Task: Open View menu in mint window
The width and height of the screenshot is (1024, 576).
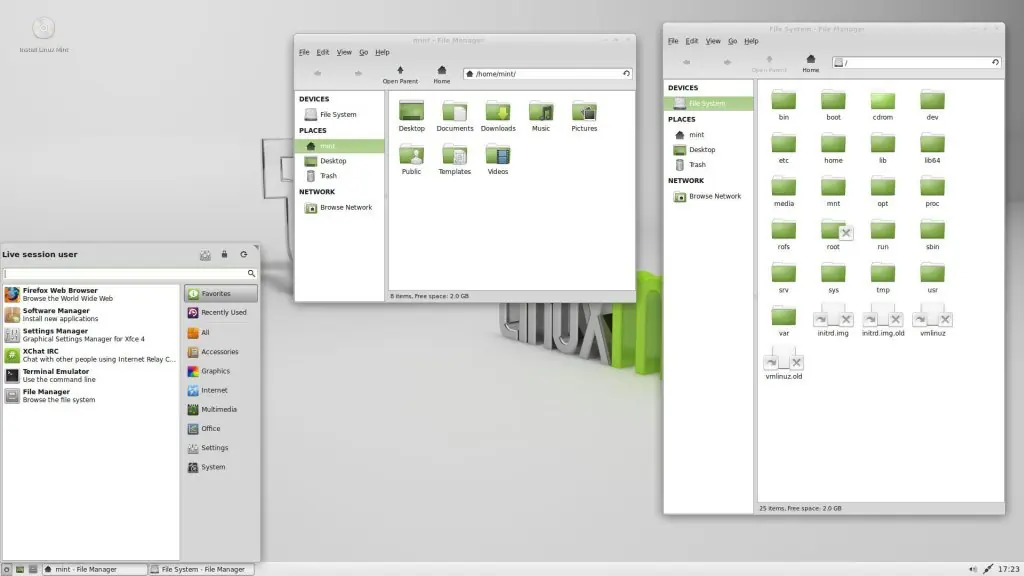Action: pyautogui.click(x=344, y=52)
